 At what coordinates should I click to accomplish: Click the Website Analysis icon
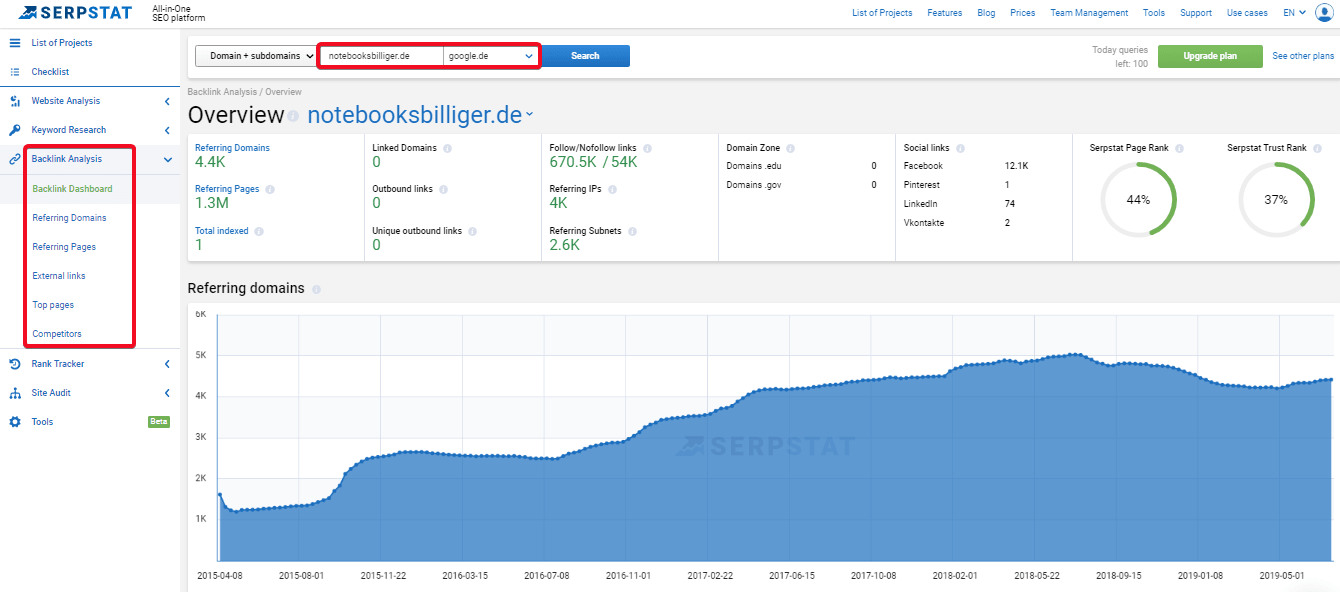pos(15,101)
